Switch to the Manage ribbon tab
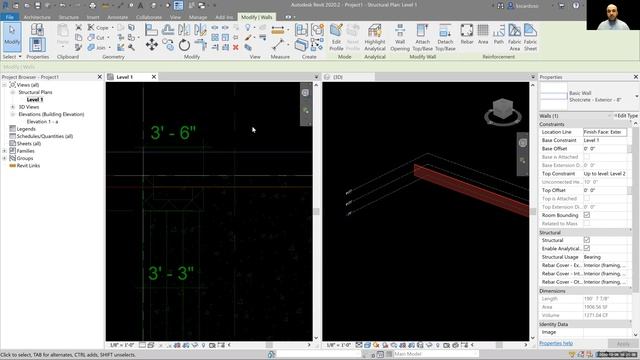This screenshot has width=640, height=360. (x=198, y=17)
